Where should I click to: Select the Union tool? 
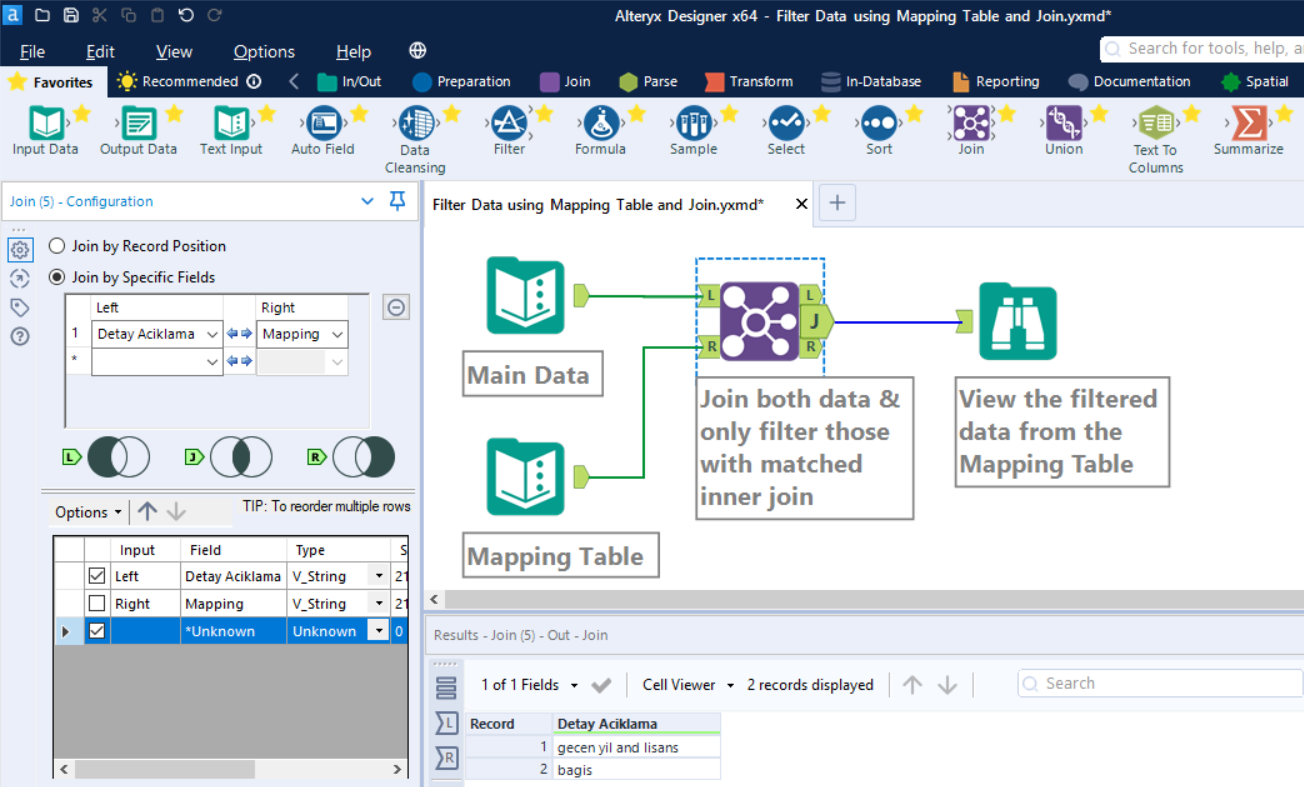pyautogui.click(x=1062, y=125)
